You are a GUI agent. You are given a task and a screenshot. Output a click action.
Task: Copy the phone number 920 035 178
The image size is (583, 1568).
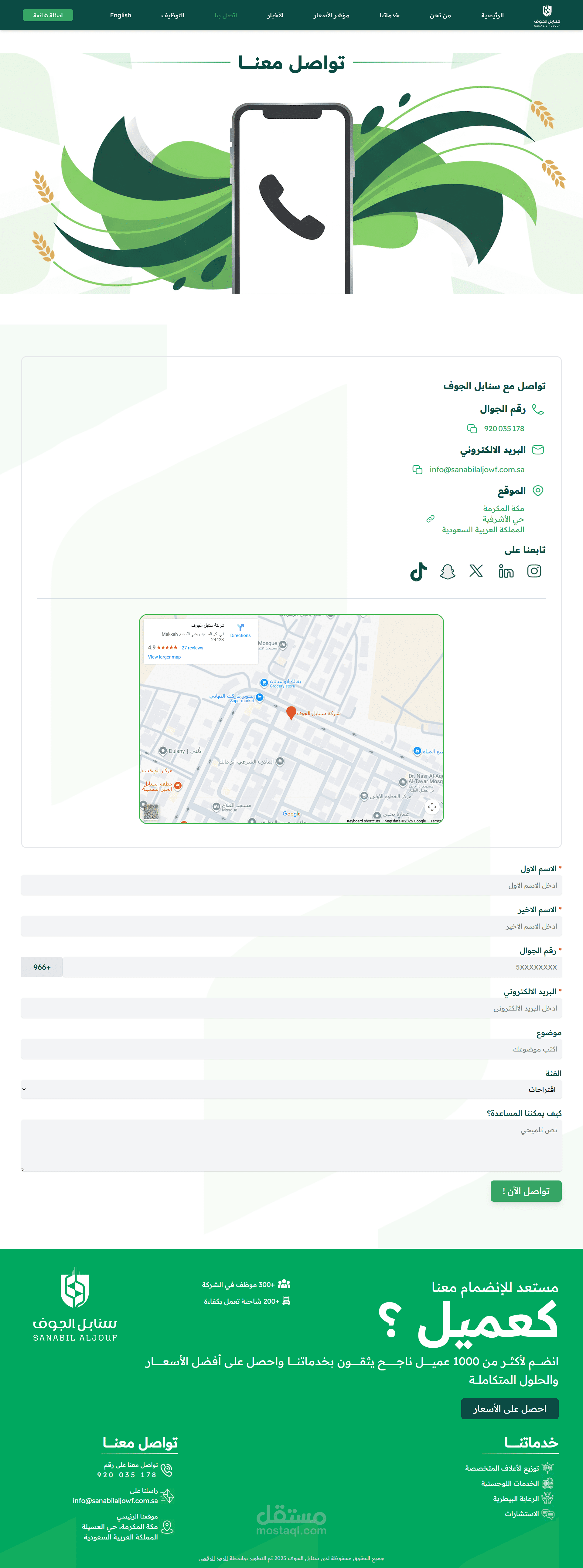pyautogui.click(x=472, y=428)
